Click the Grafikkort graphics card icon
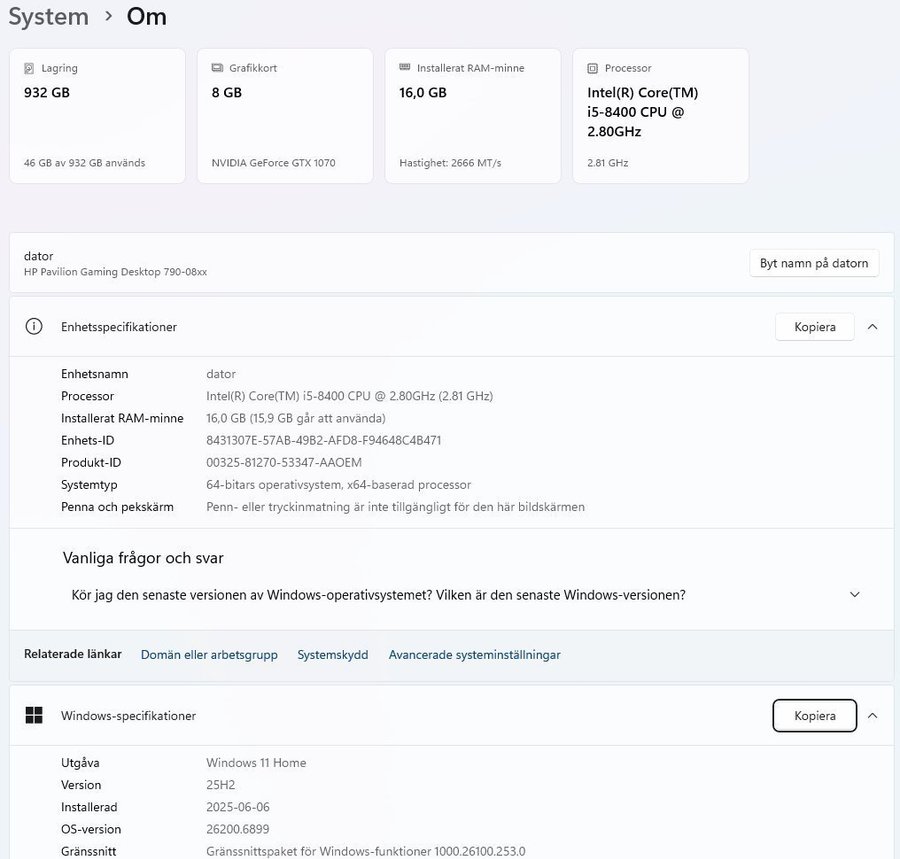The width and height of the screenshot is (900, 859). click(x=217, y=68)
